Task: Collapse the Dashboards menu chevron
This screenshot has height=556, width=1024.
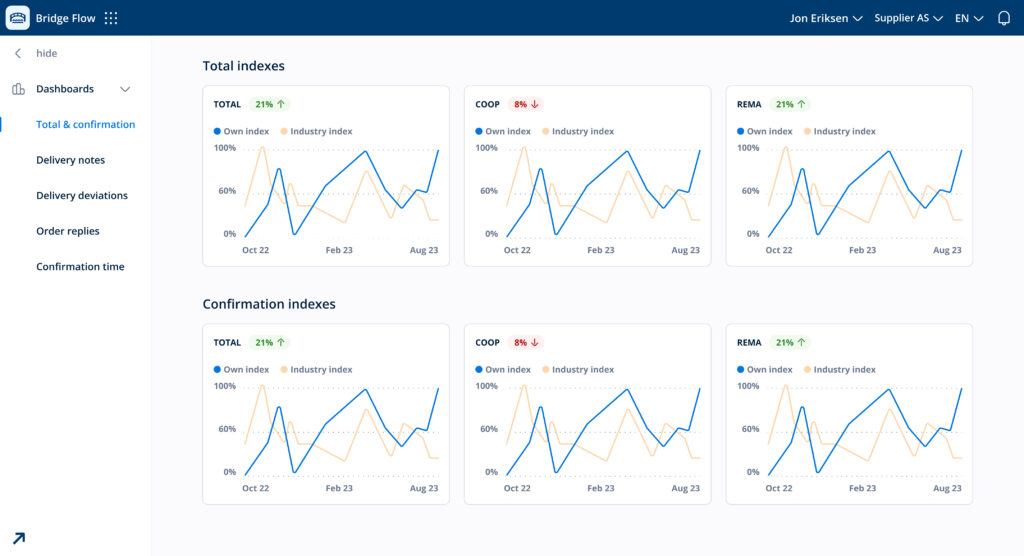Action: coord(125,89)
